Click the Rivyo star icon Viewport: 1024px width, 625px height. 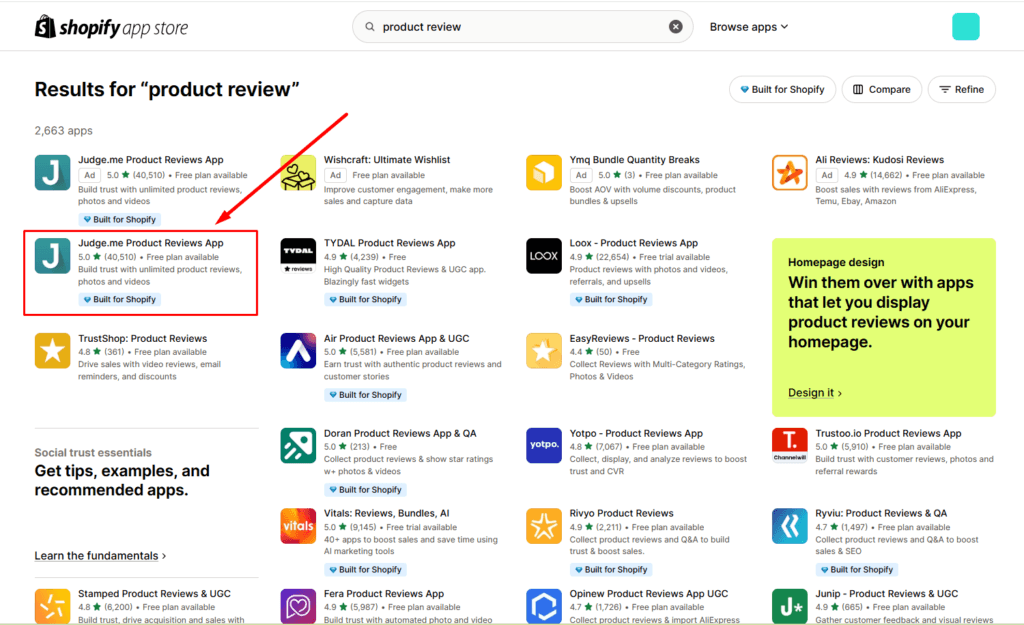click(543, 526)
